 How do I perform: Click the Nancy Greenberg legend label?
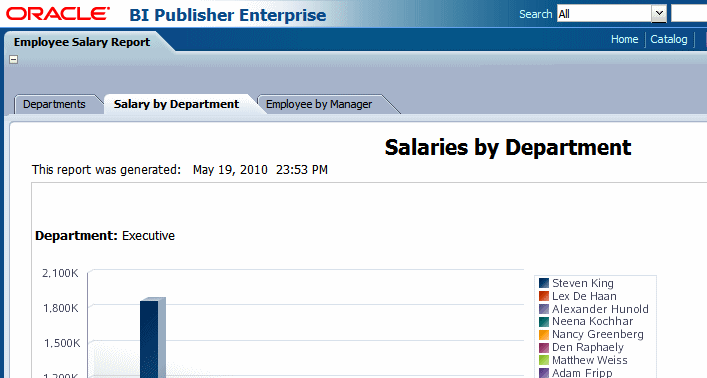click(x=598, y=335)
